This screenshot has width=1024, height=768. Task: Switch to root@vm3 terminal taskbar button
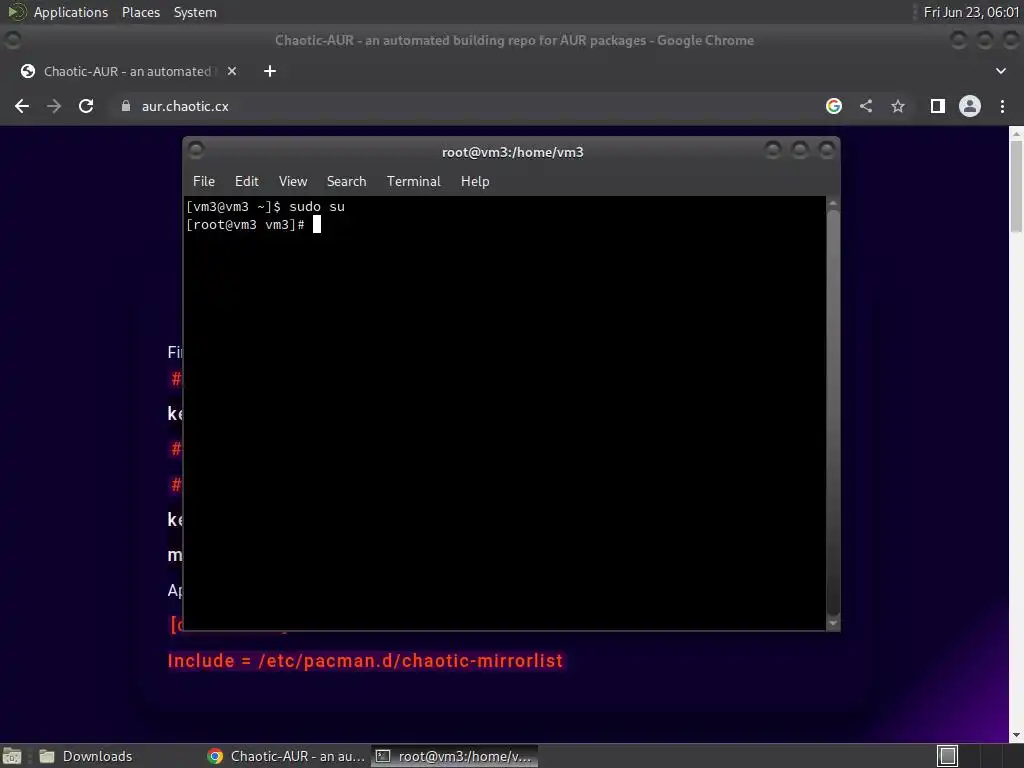pyautogui.click(x=455, y=756)
